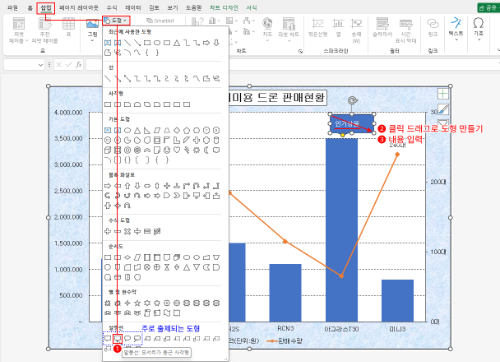Click the chart title text box
500x362 pixels.
click(277, 98)
